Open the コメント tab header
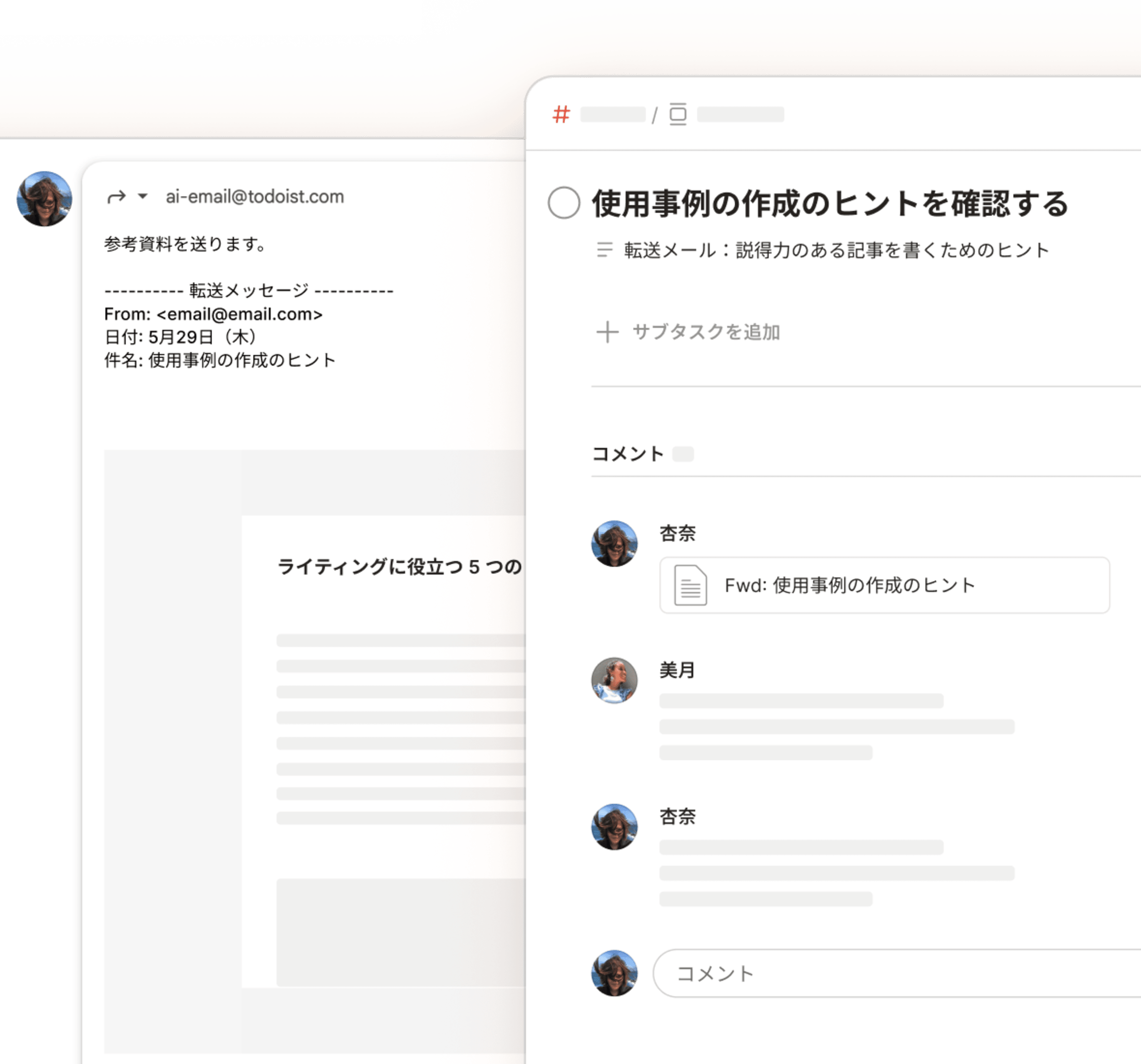This screenshot has height=1064, width=1141. click(627, 454)
